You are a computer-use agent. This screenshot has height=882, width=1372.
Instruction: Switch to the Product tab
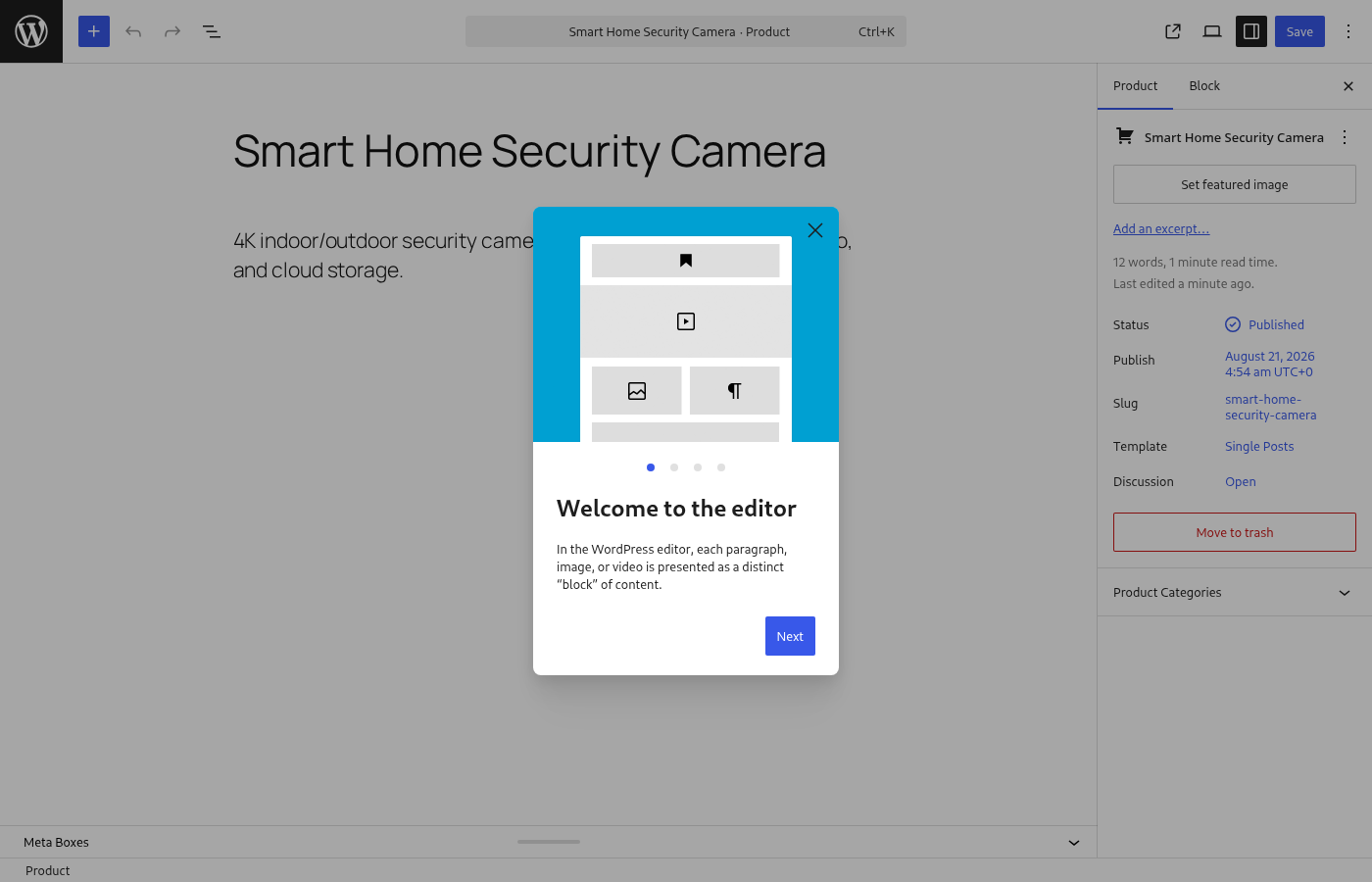pyautogui.click(x=1135, y=86)
